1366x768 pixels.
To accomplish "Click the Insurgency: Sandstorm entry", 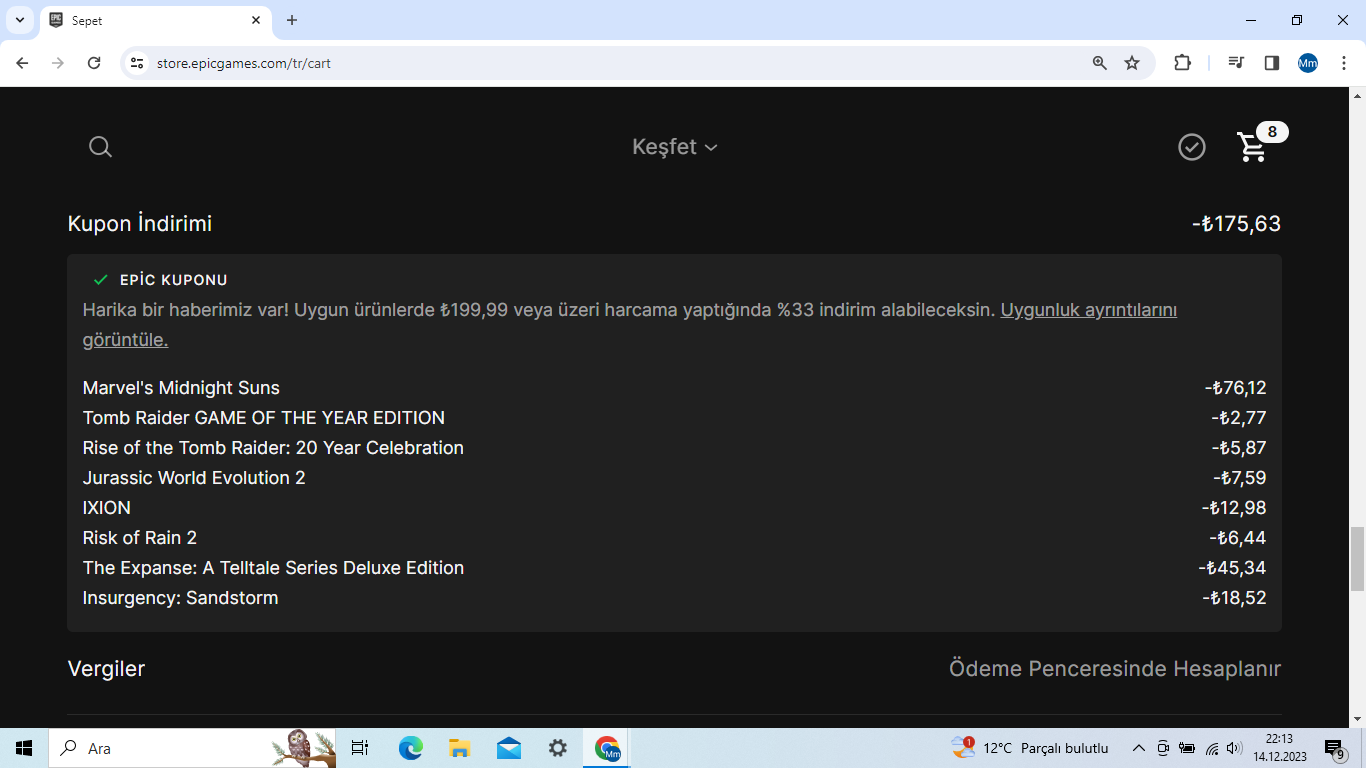I will [181, 598].
